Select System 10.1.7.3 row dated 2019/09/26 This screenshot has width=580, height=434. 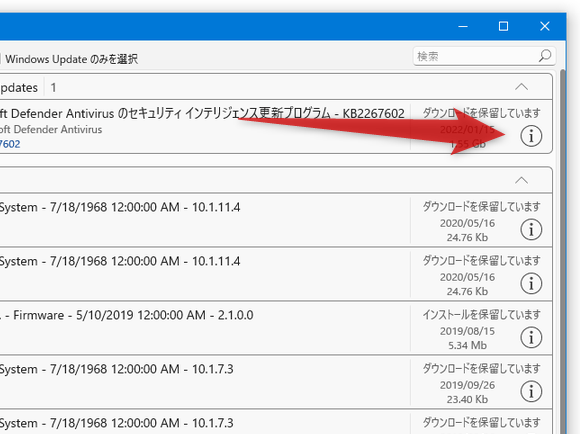(117, 369)
